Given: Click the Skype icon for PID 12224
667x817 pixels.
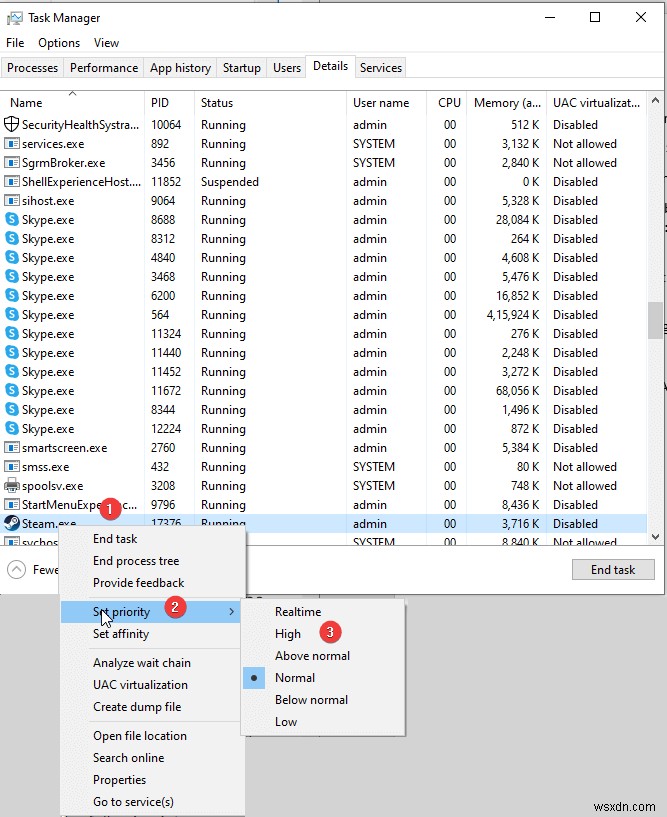Looking at the screenshot, I should click(11, 428).
